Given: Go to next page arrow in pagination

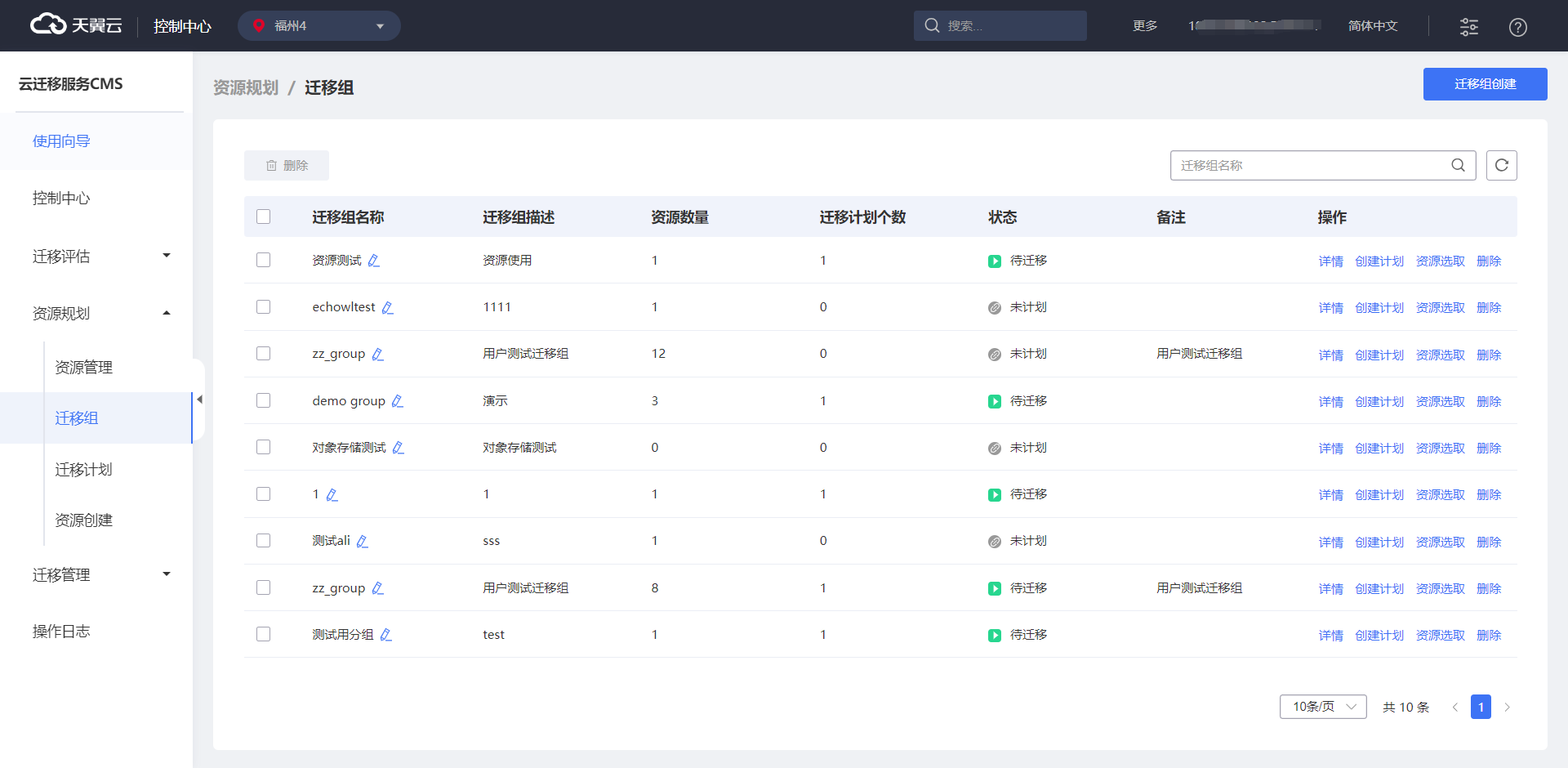Looking at the screenshot, I should pos(1508,708).
